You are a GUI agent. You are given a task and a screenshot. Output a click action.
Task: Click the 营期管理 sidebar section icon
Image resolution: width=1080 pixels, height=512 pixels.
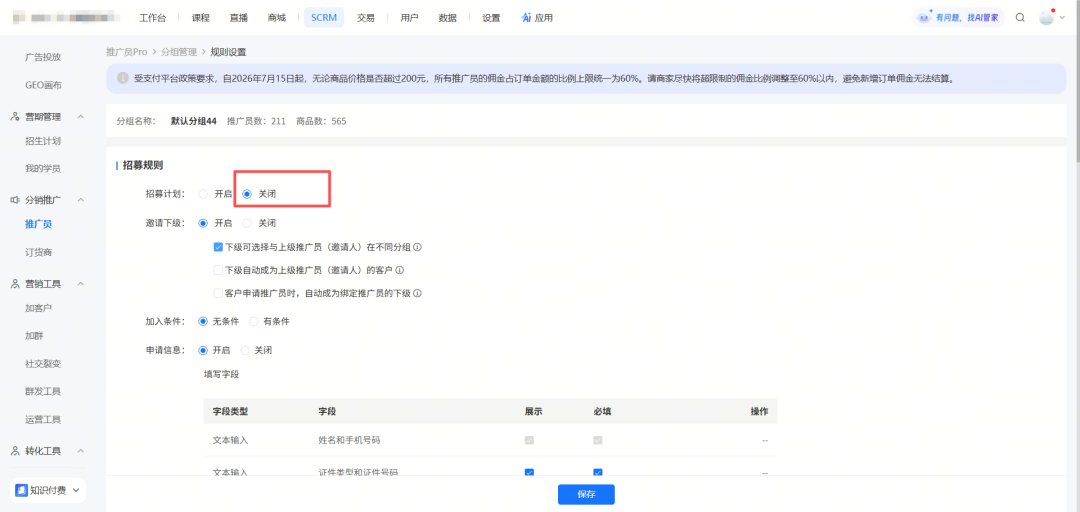coord(15,116)
